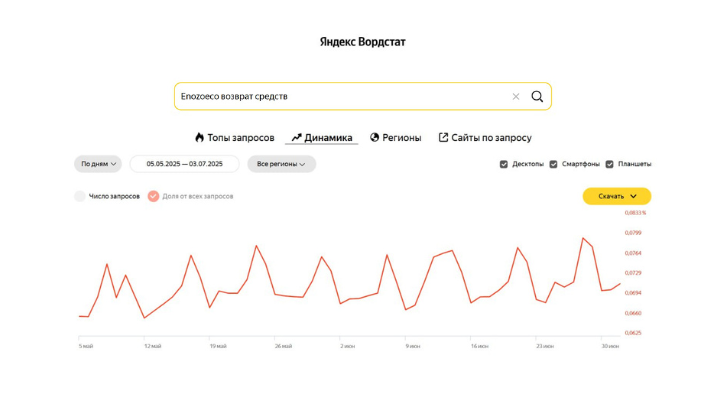
Task: Click the Сайты по запросу external-link icon
Action: (x=443, y=138)
